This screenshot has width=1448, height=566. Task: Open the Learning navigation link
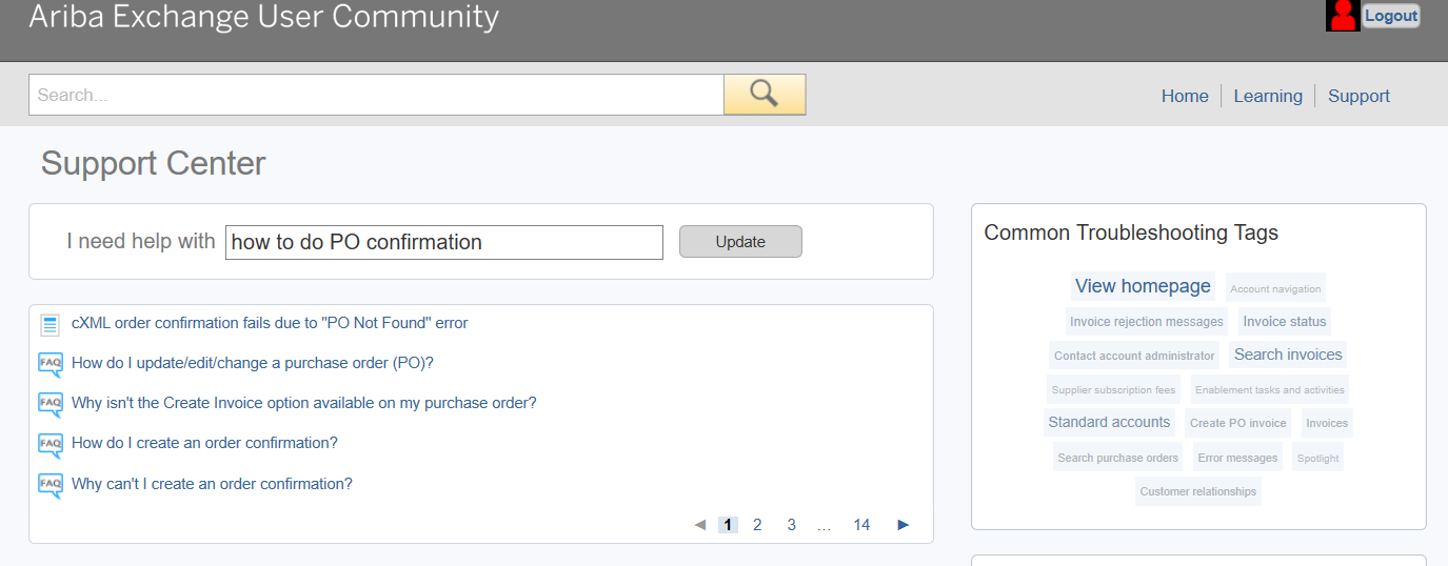(x=1268, y=96)
